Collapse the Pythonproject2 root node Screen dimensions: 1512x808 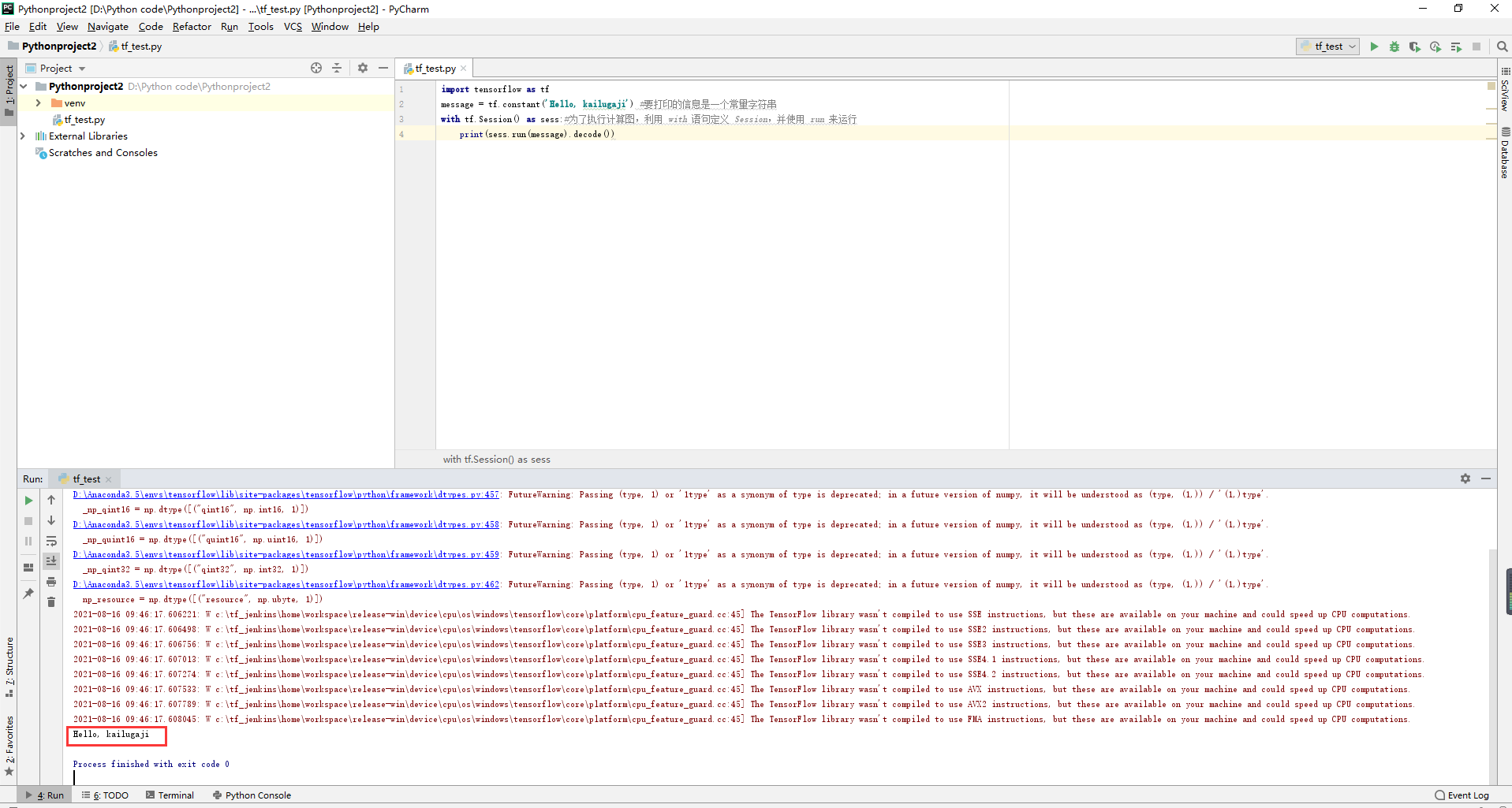24,86
